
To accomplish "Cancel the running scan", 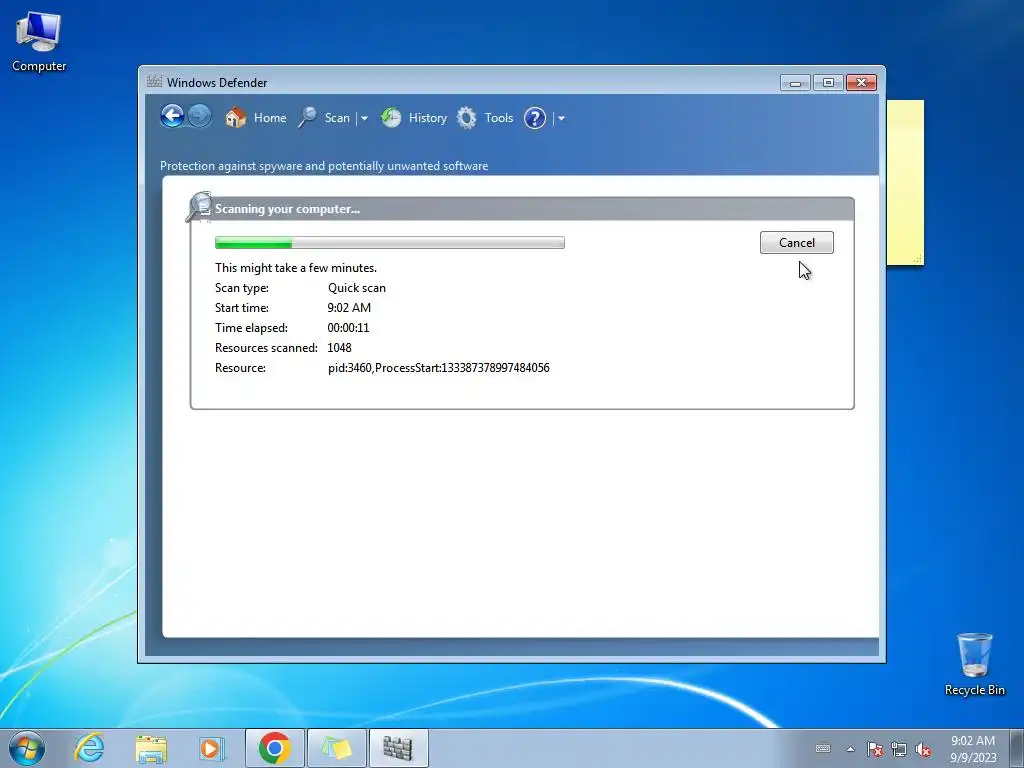I will tap(797, 242).
